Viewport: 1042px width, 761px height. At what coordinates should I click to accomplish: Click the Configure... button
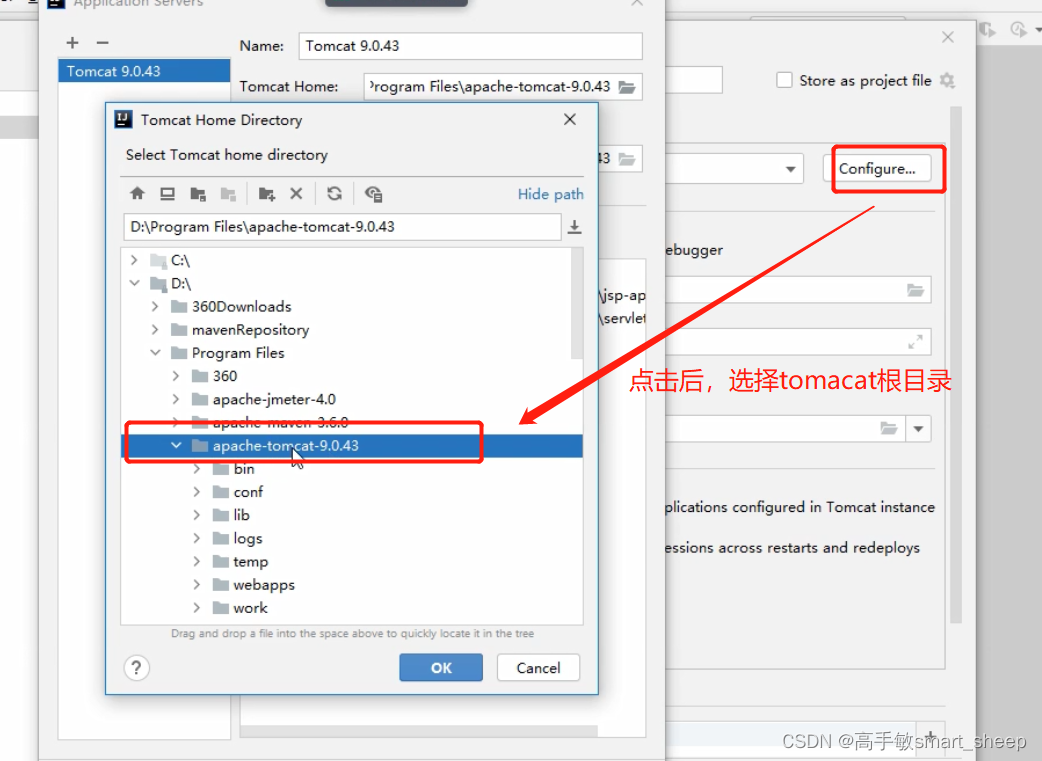tap(877, 169)
